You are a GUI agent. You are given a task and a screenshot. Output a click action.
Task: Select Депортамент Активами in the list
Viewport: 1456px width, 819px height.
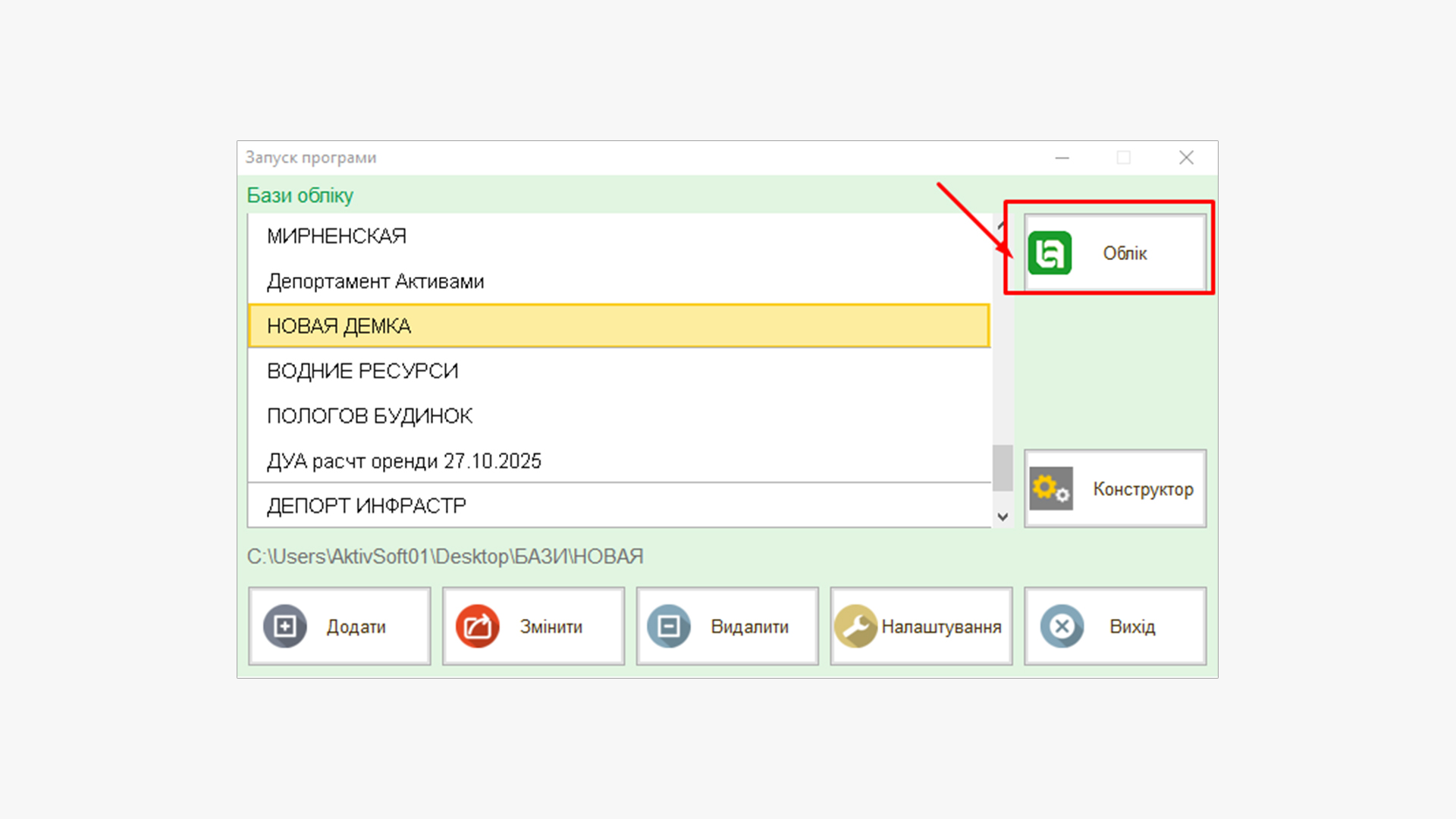pyautogui.click(x=375, y=281)
